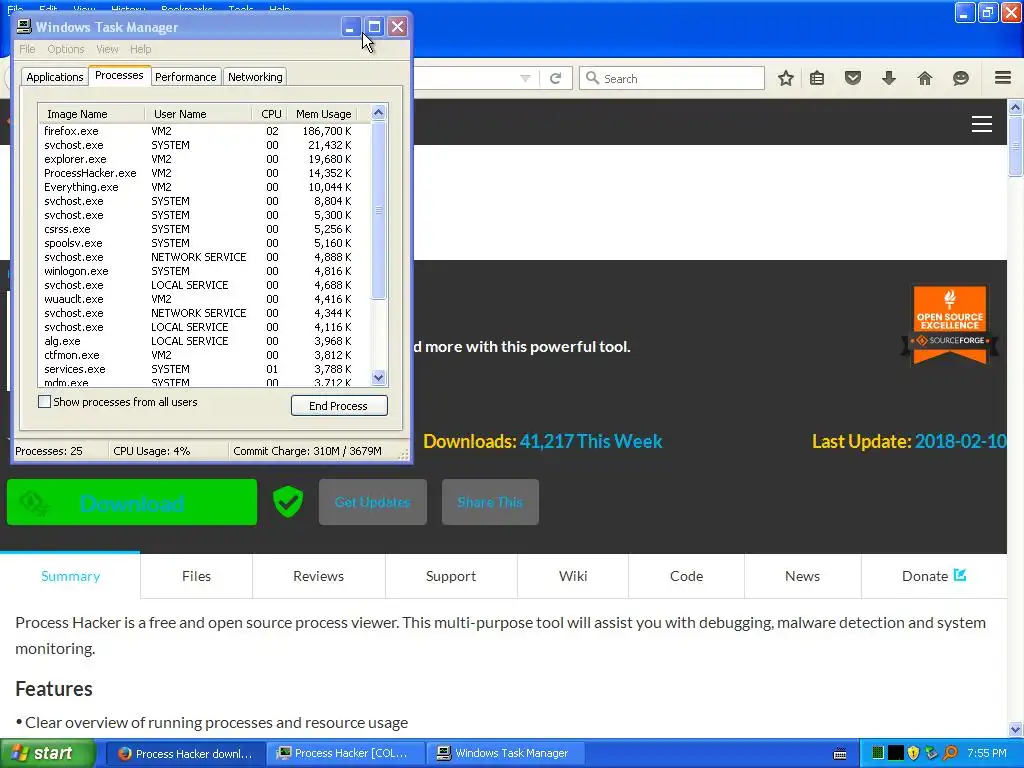This screenshot has width=1024, height=768.
Task: Open Task Manager View menu
Action: (x=108, y=49)
